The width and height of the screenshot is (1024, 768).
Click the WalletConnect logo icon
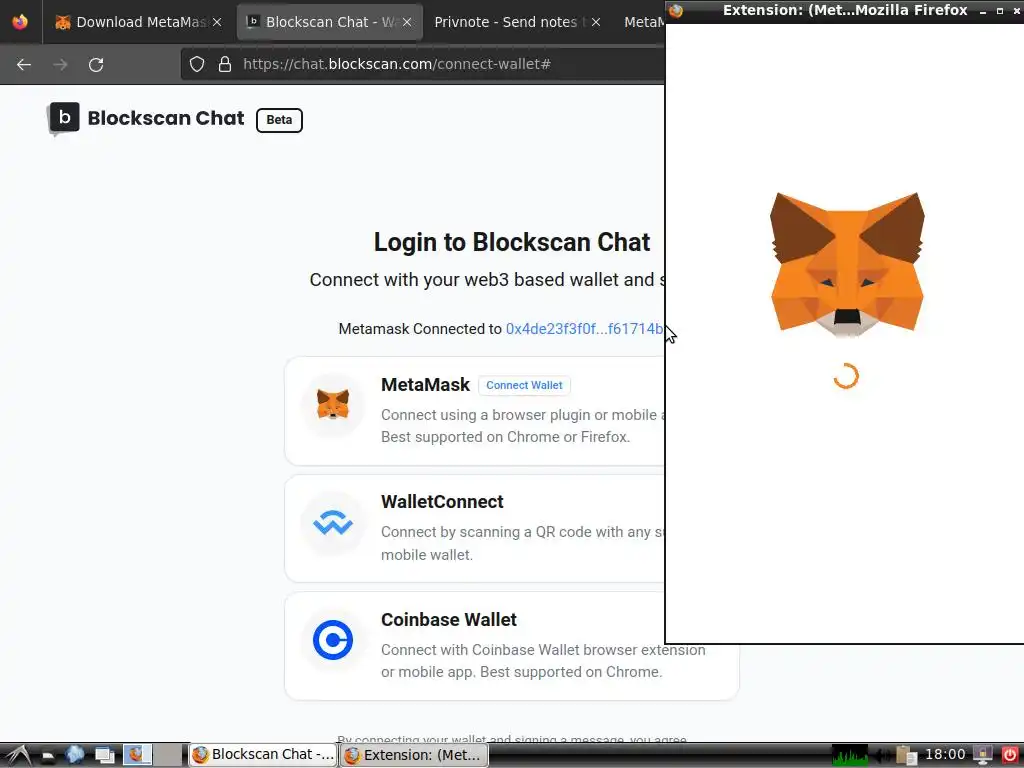[x=333, y=523]
